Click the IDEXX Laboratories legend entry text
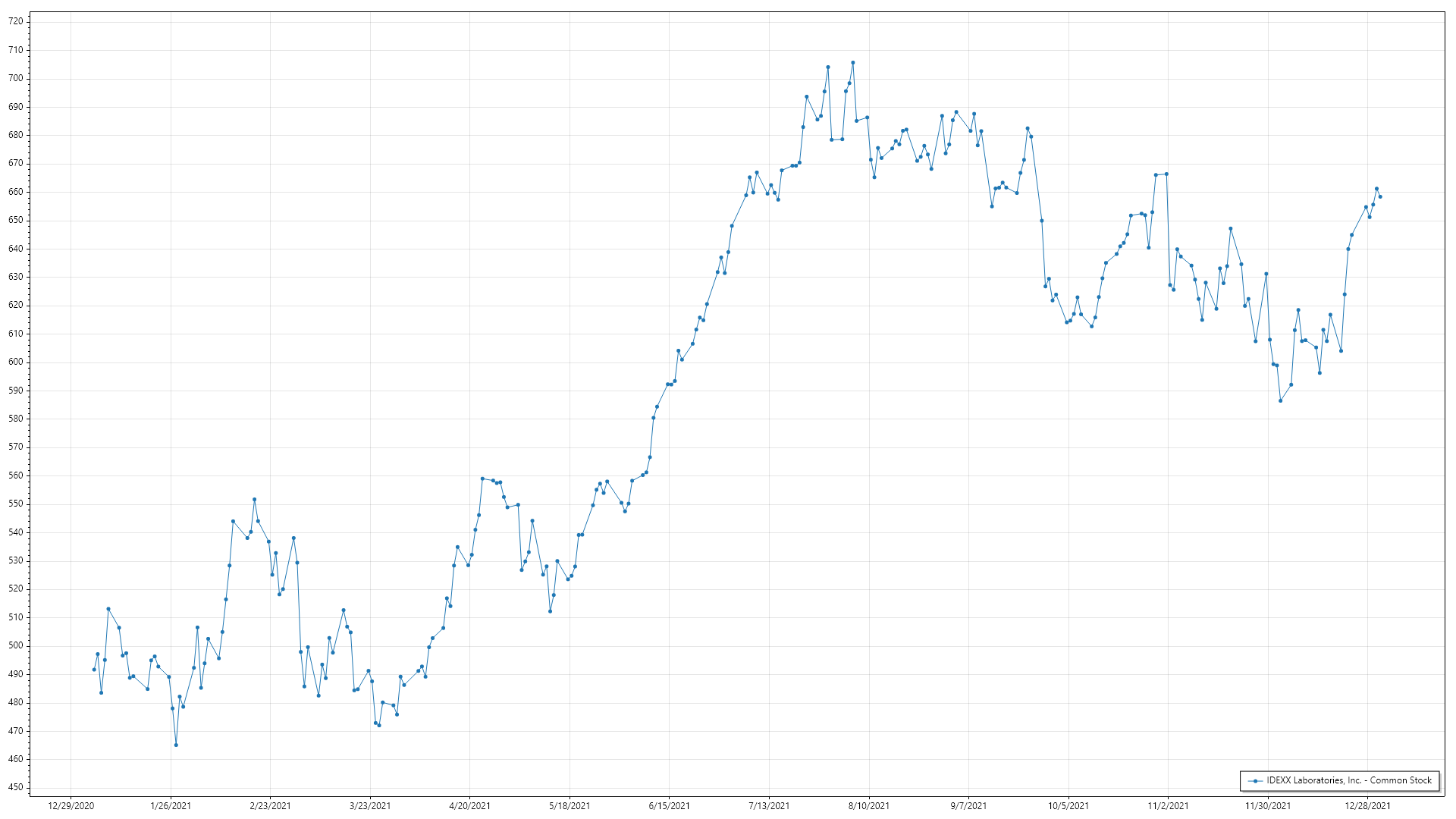 click(x=1349, y=780)
